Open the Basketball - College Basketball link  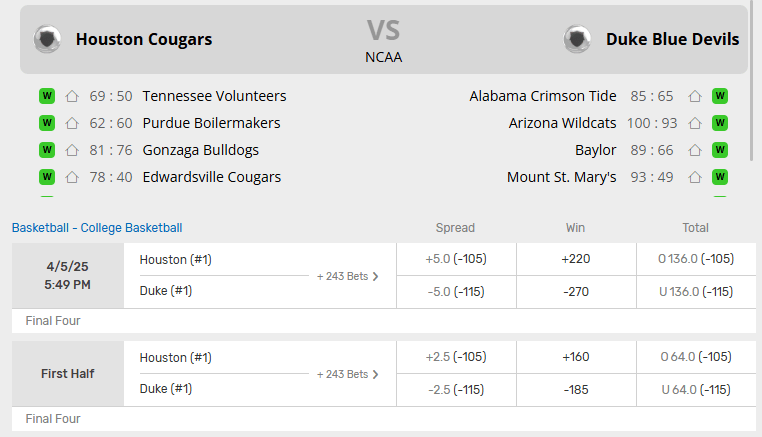point(97,228)
